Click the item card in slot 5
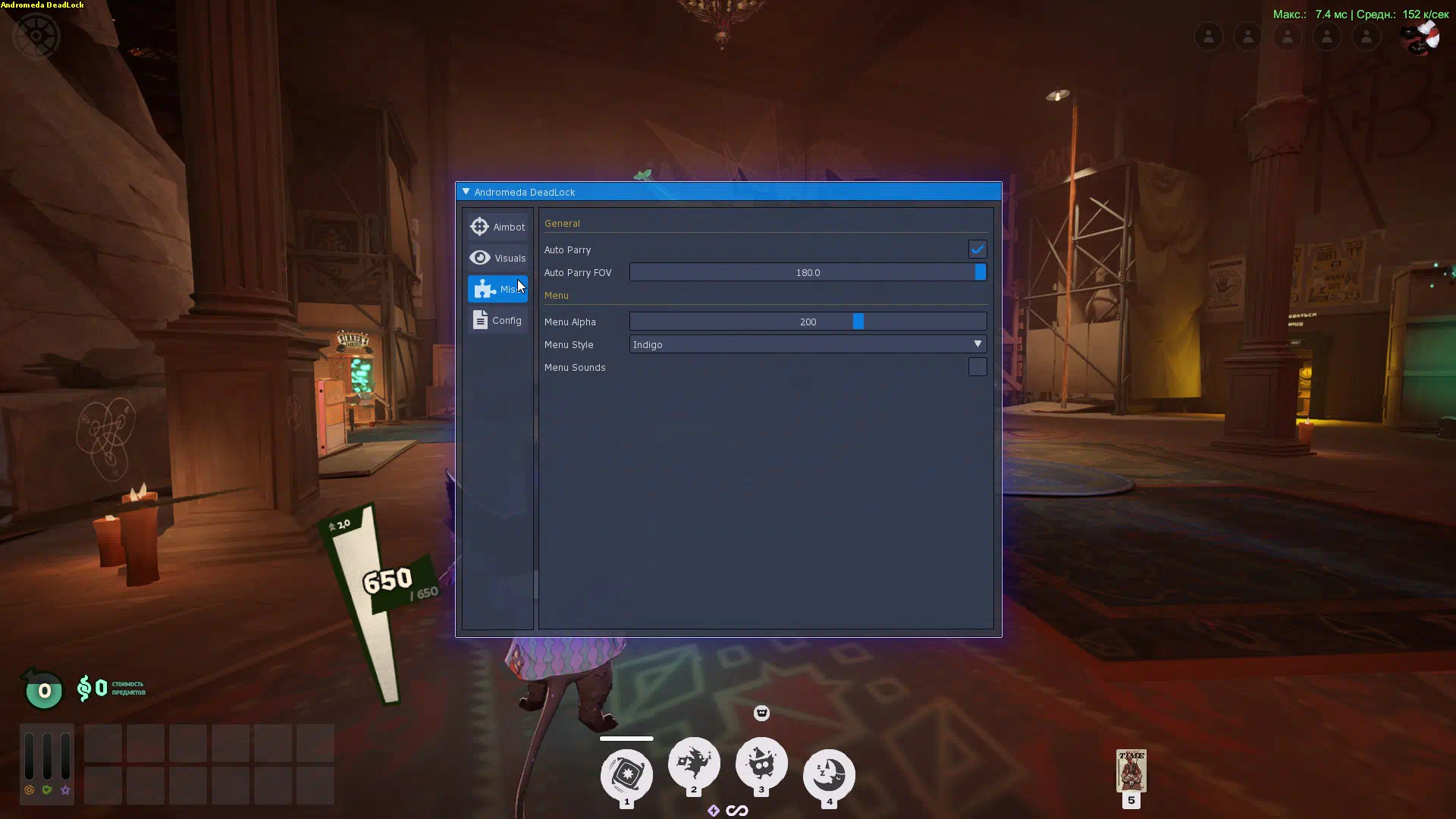 1131,770
